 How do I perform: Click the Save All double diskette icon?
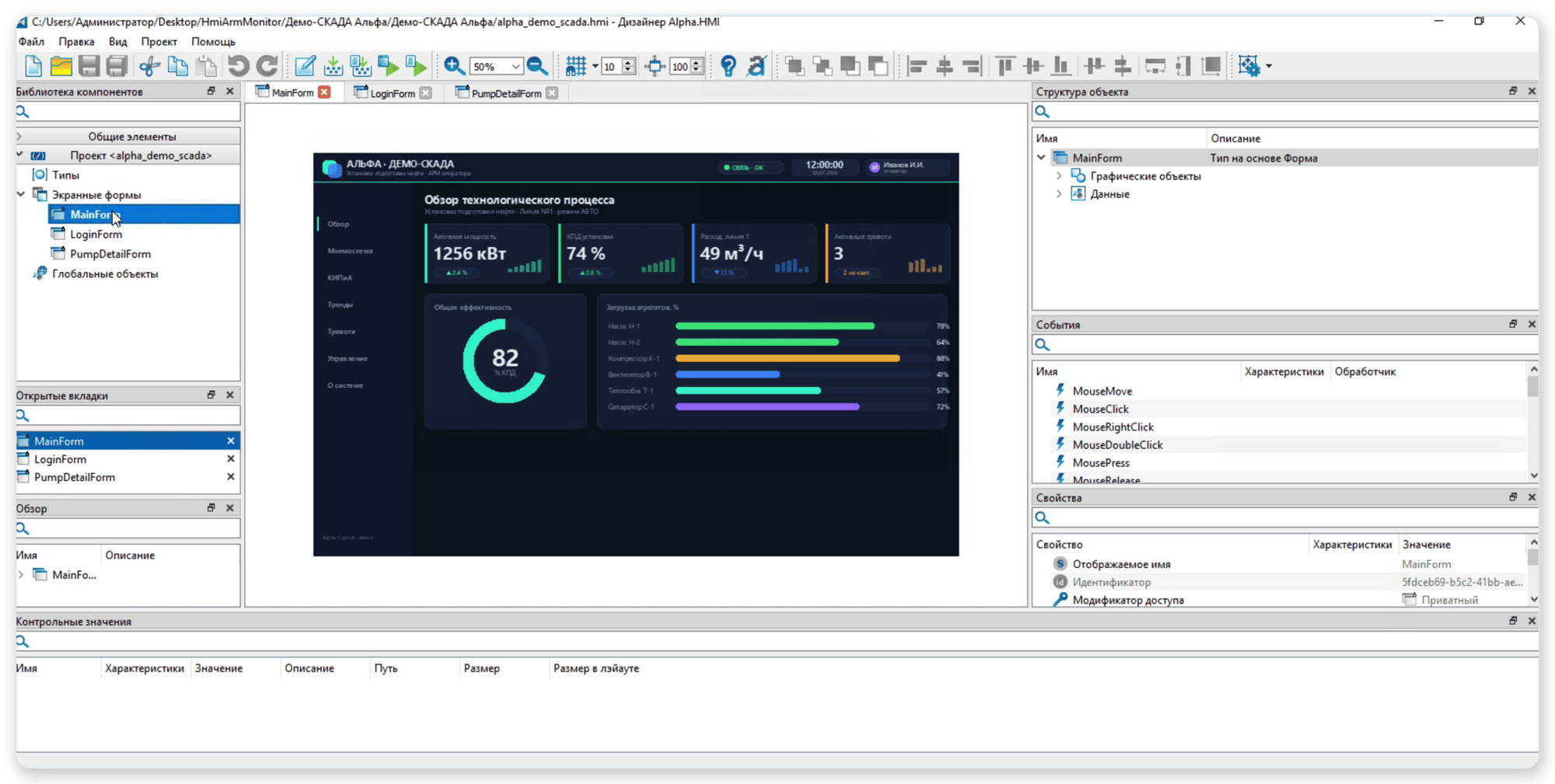[117, 66]
